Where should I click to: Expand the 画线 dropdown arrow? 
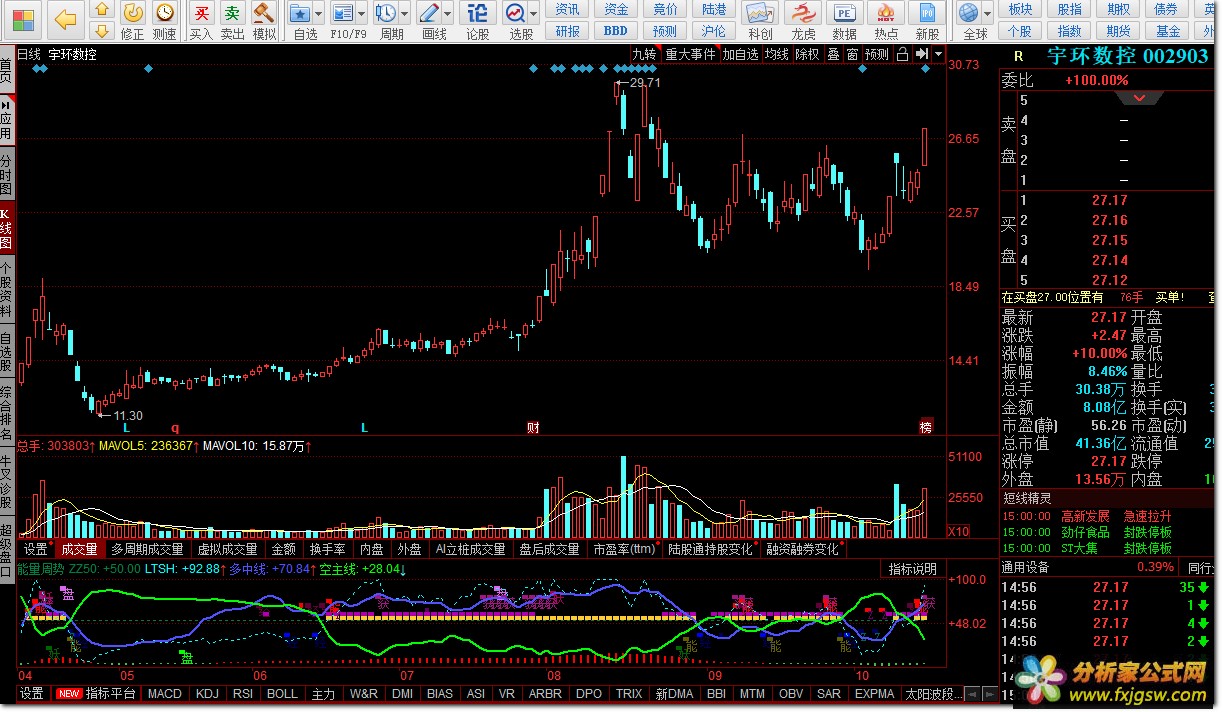[x=448, y=14]
